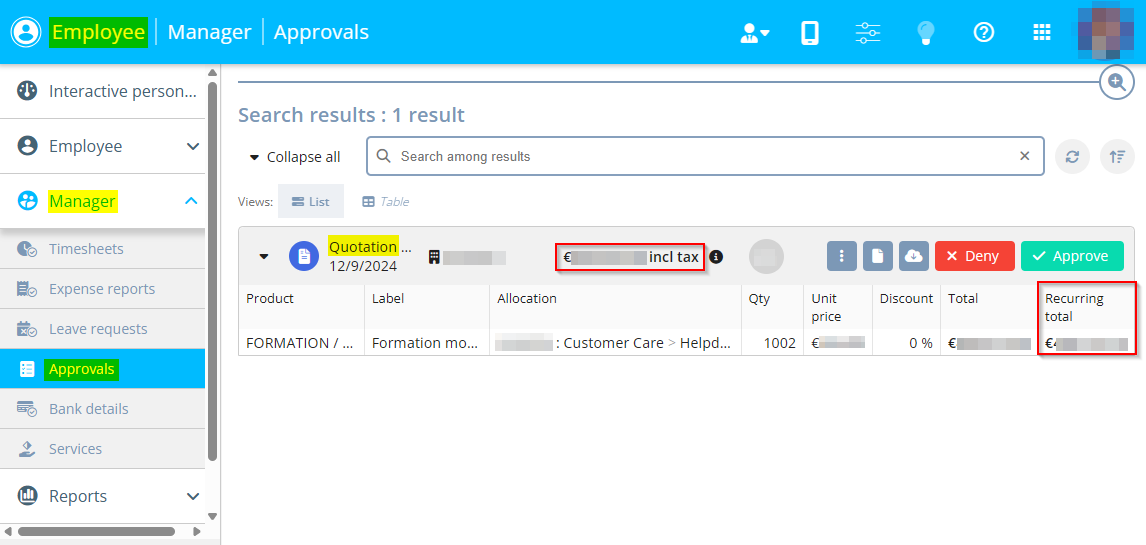
Task: Open the quotation document icon button
Action: click(878, 256)
